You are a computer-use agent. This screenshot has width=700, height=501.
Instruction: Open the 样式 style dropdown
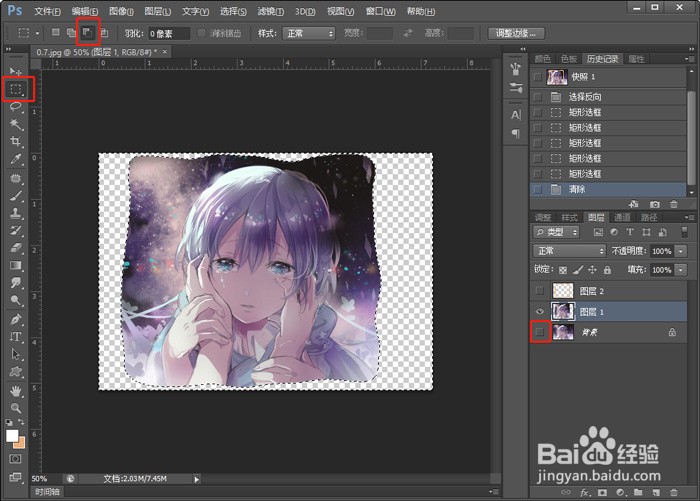[x=309, y=33]
